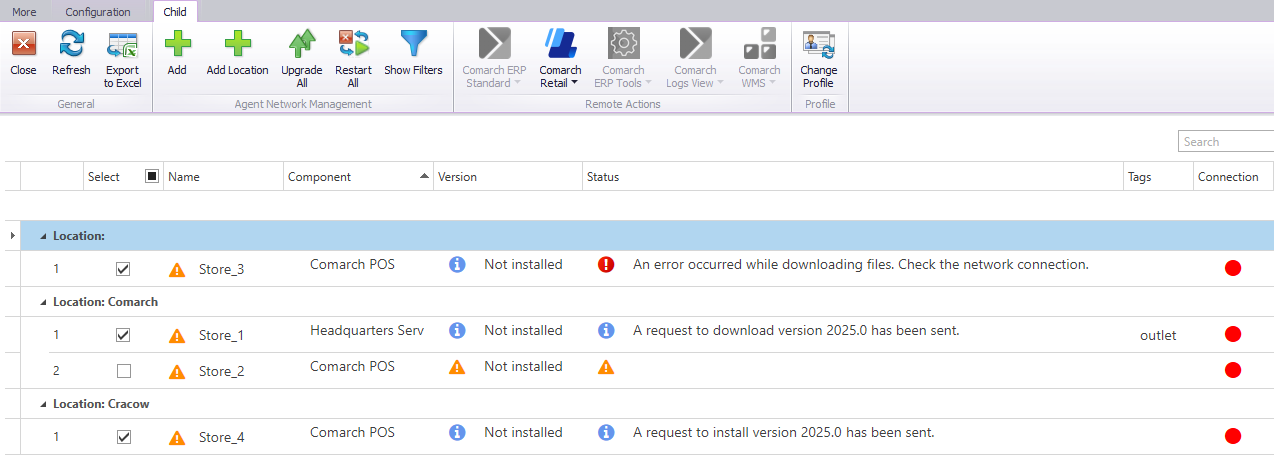
Task: Click the Show Filters funnel icon
Action: pos(413,44)
